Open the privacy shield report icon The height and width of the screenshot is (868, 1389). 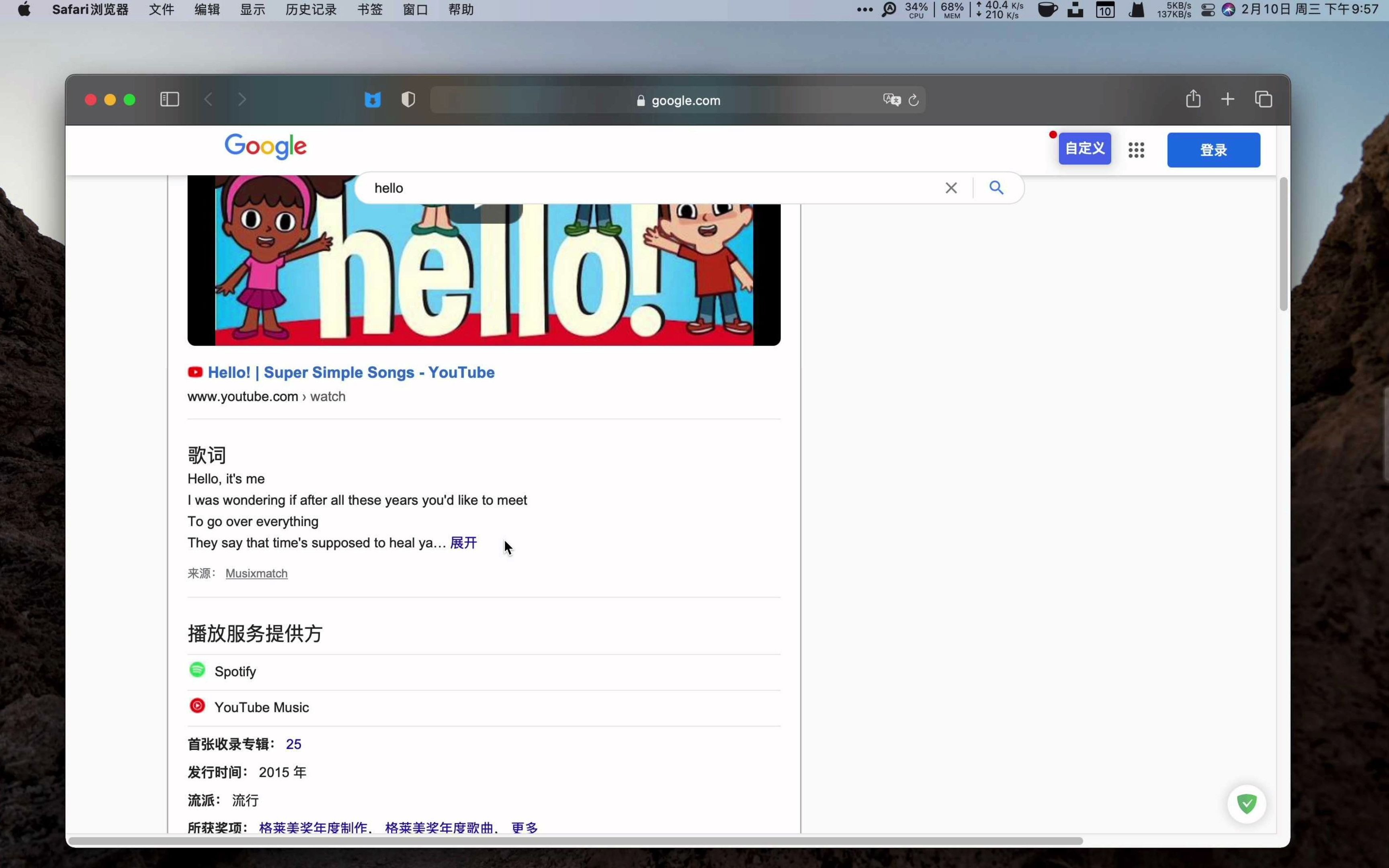[x=408, y=100]
